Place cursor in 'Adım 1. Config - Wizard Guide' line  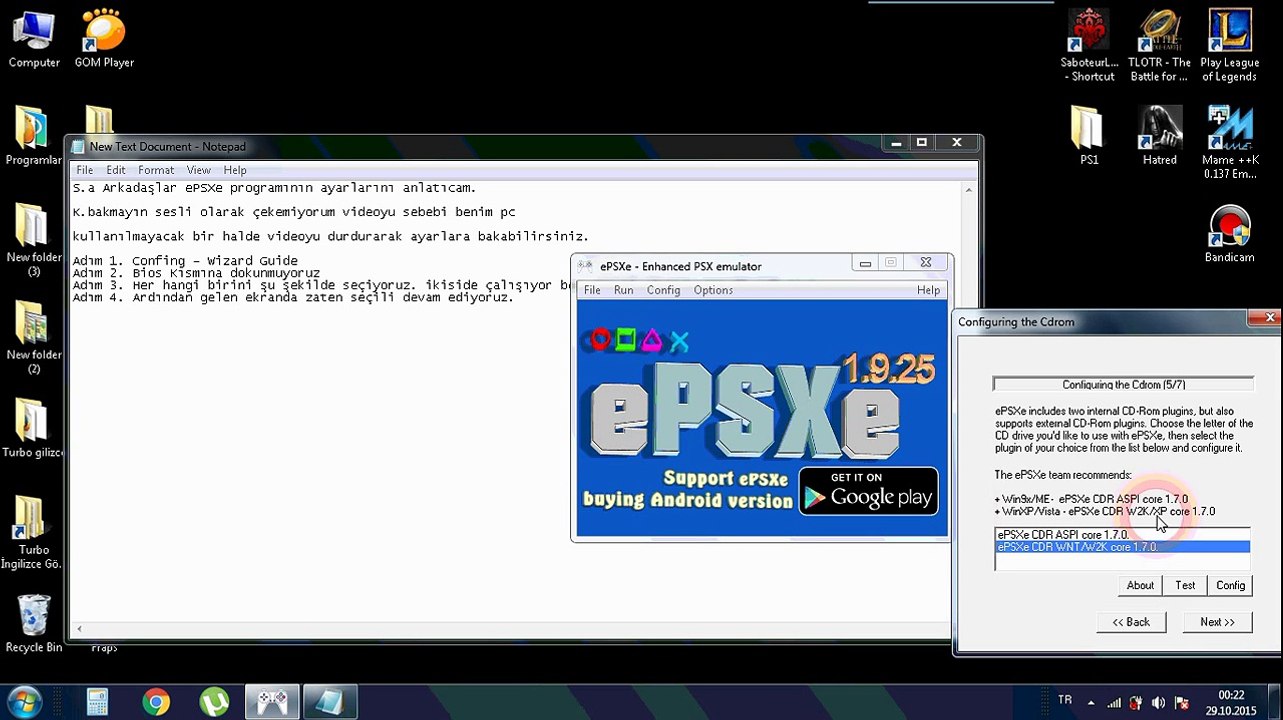pos(185,261)
